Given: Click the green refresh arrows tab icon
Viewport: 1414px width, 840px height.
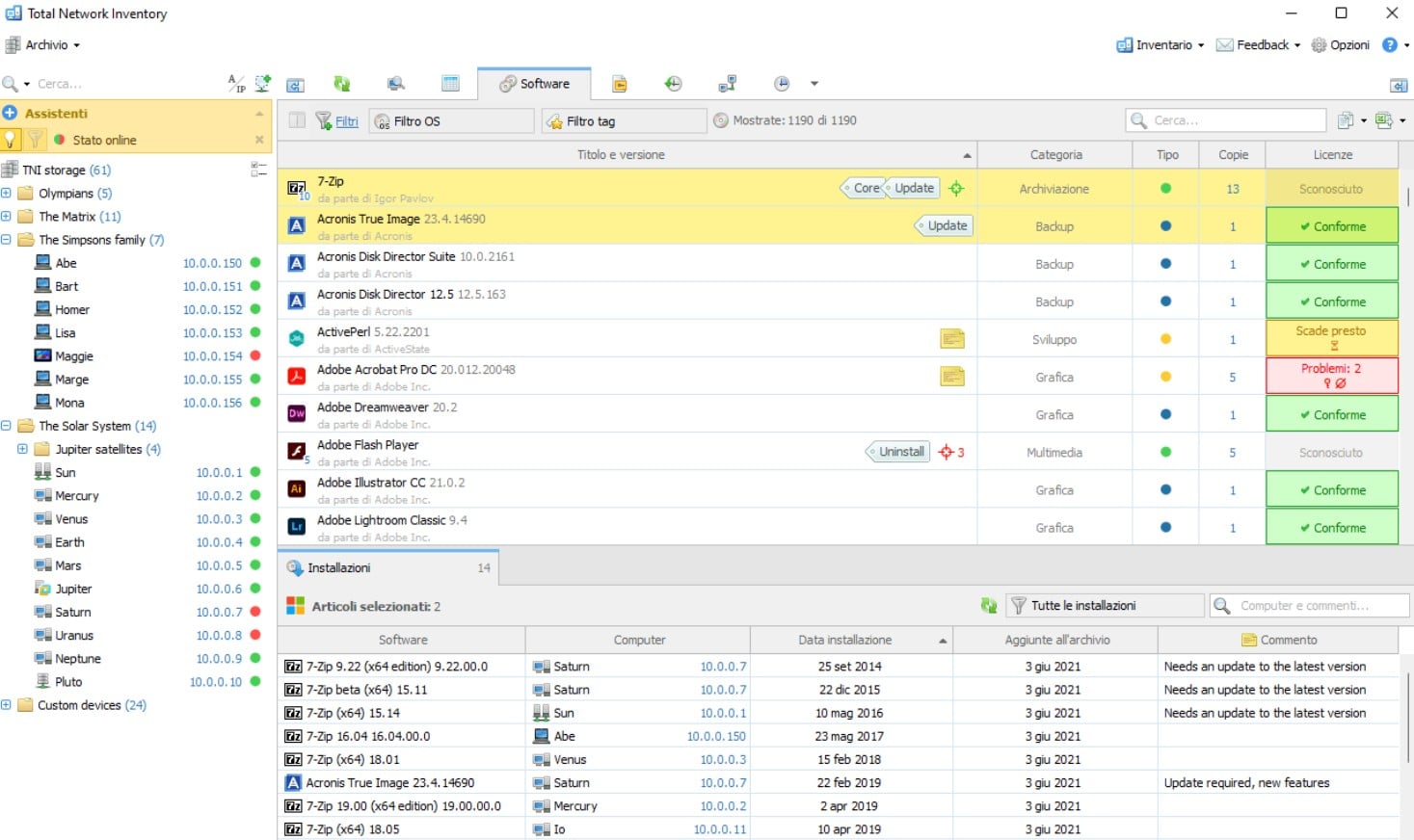Looking at the screenshot, I should tap(342, 84).
